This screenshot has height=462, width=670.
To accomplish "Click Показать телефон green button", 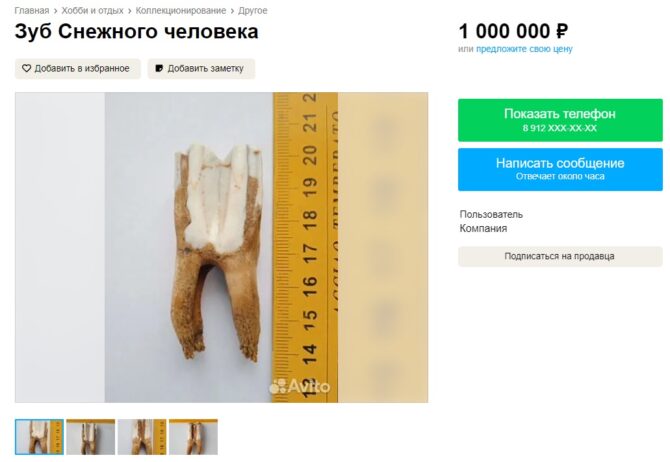I will coord(560,120).
